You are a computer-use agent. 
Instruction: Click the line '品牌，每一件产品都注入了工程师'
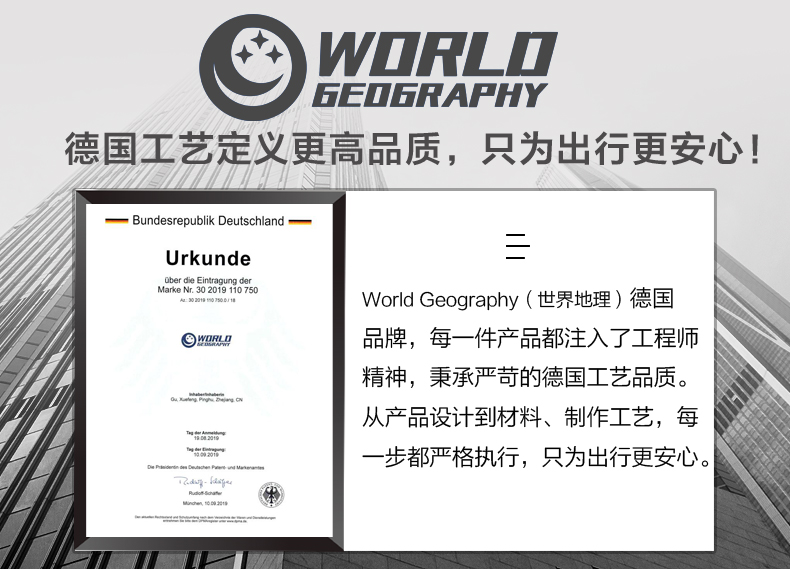pos(531,339)
